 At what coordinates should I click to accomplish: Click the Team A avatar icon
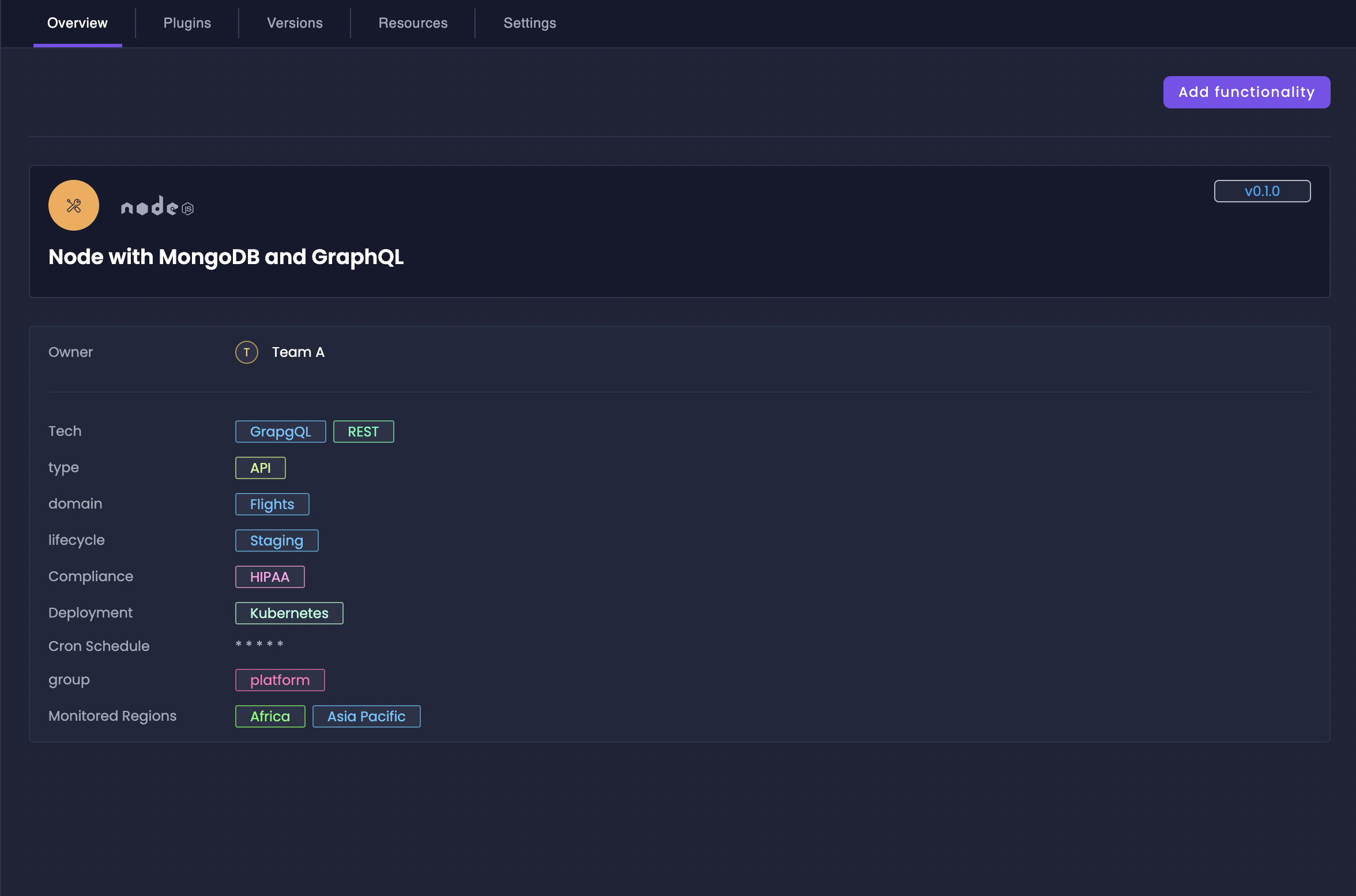(x=246, y=352)
